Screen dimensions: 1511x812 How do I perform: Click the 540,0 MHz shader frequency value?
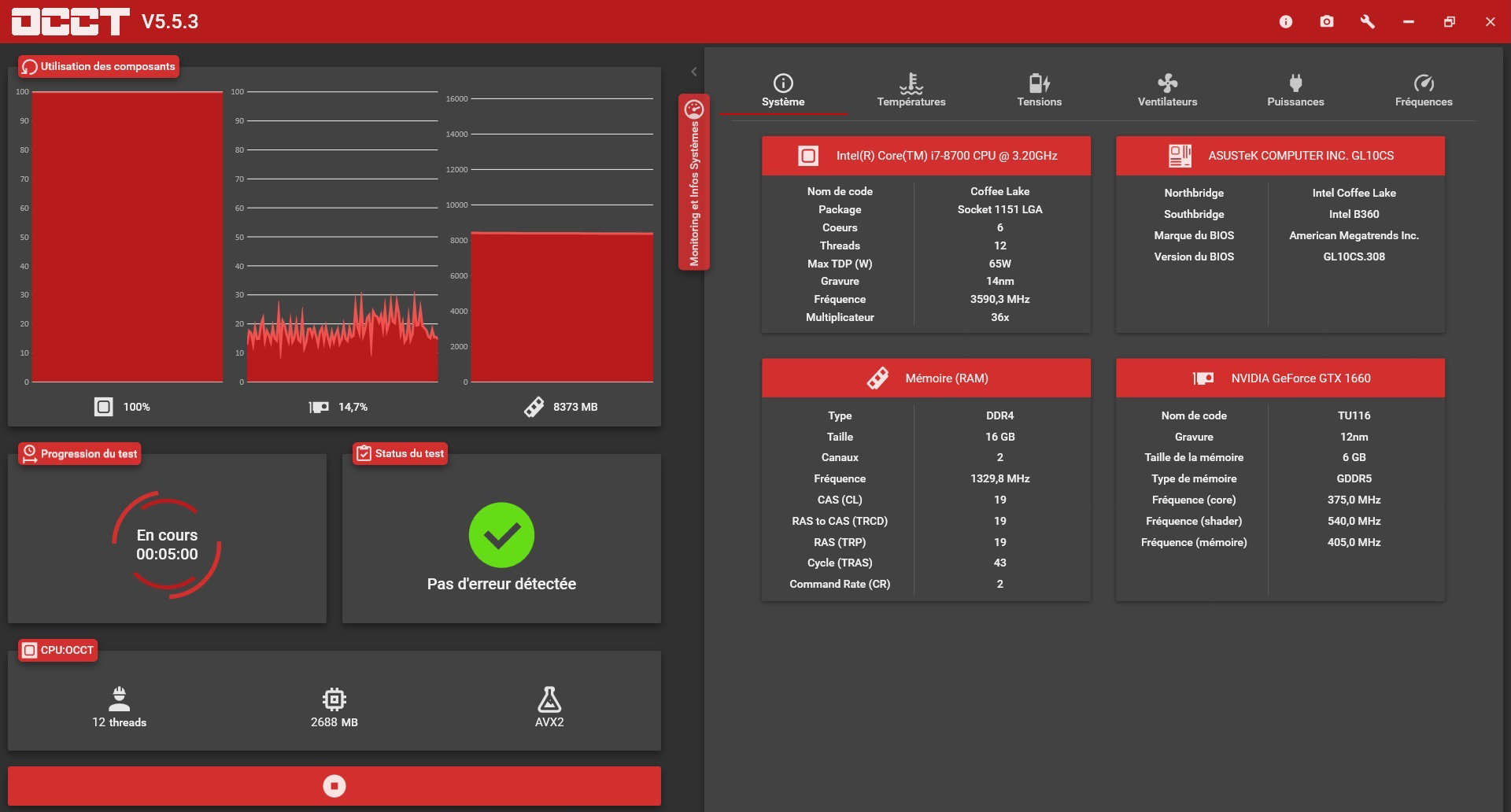[1354, 521]
